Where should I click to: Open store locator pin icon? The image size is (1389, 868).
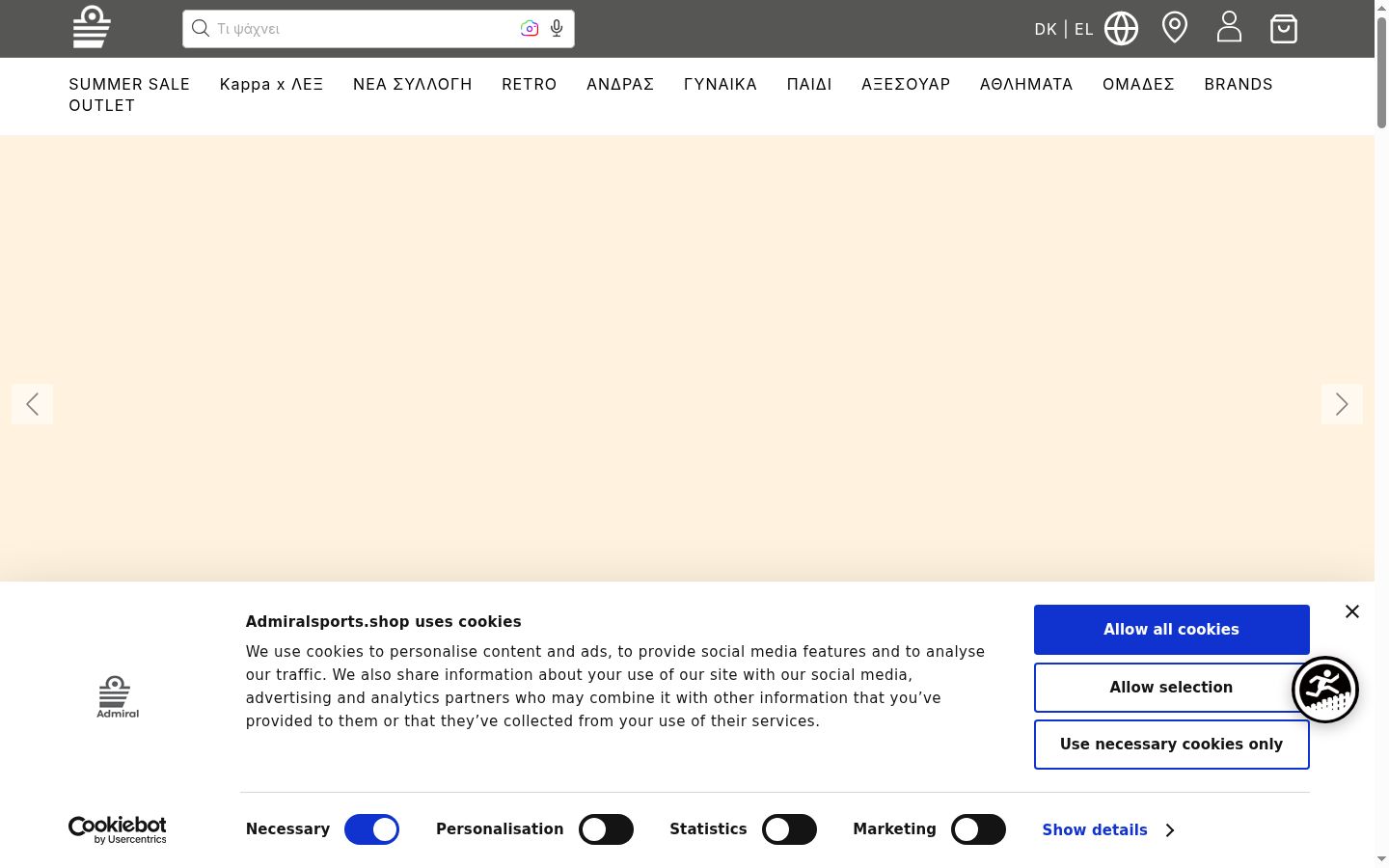click(x=1175, y=27)
